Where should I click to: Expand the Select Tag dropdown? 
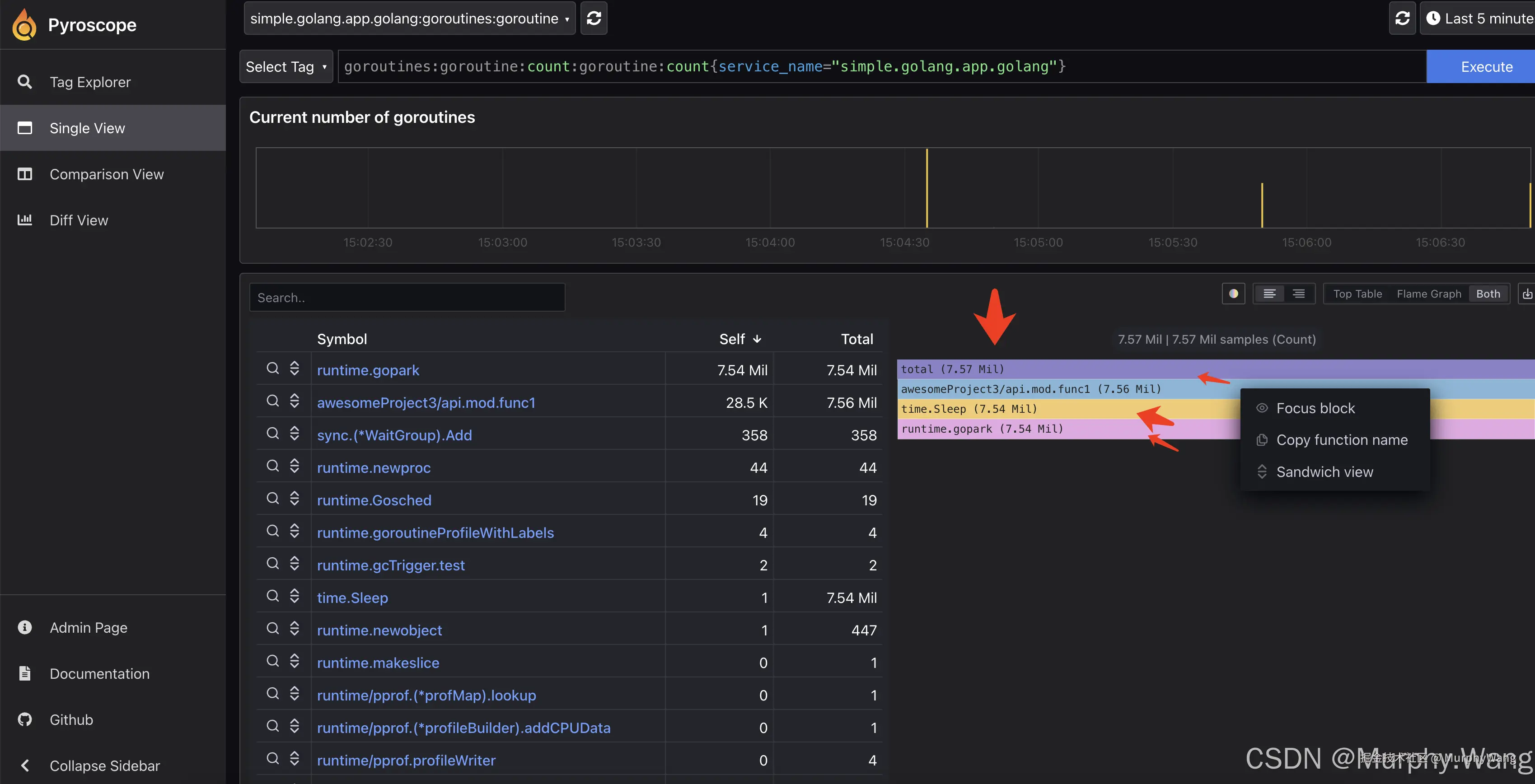click(285, 67)
